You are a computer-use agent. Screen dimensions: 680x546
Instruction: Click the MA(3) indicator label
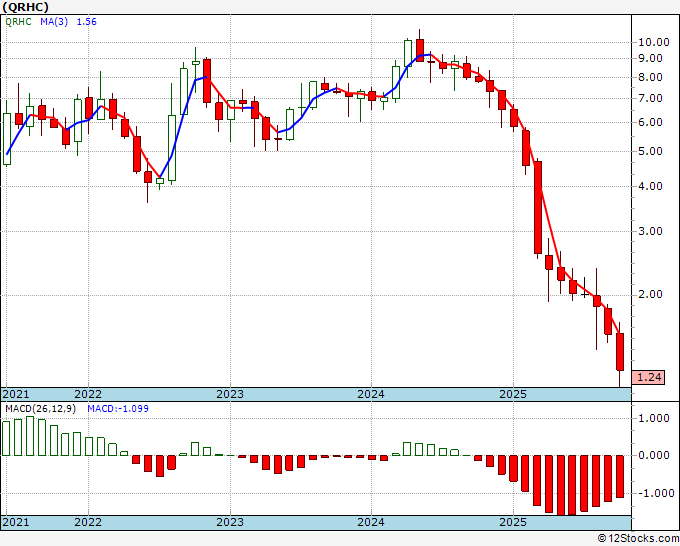point(54,22)
